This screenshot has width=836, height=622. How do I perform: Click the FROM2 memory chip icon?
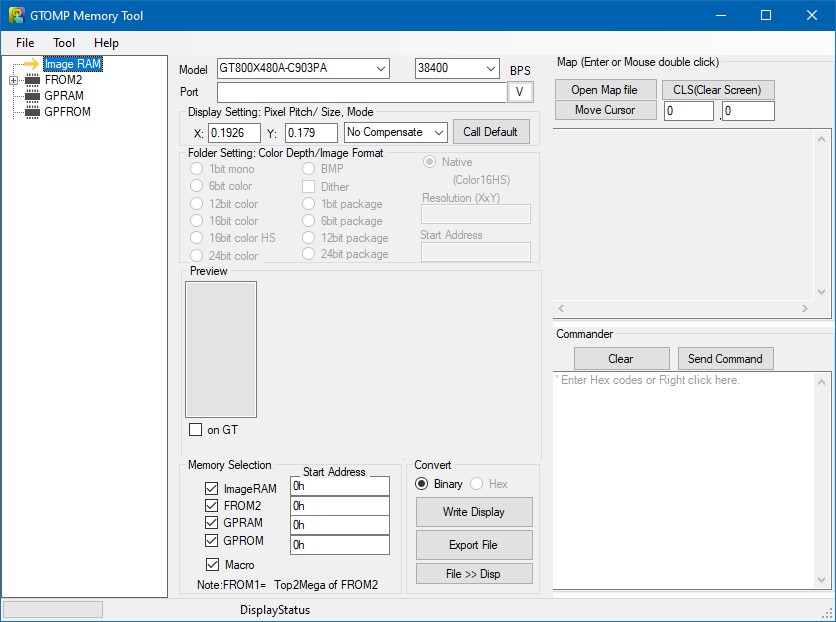click(32, 80)
